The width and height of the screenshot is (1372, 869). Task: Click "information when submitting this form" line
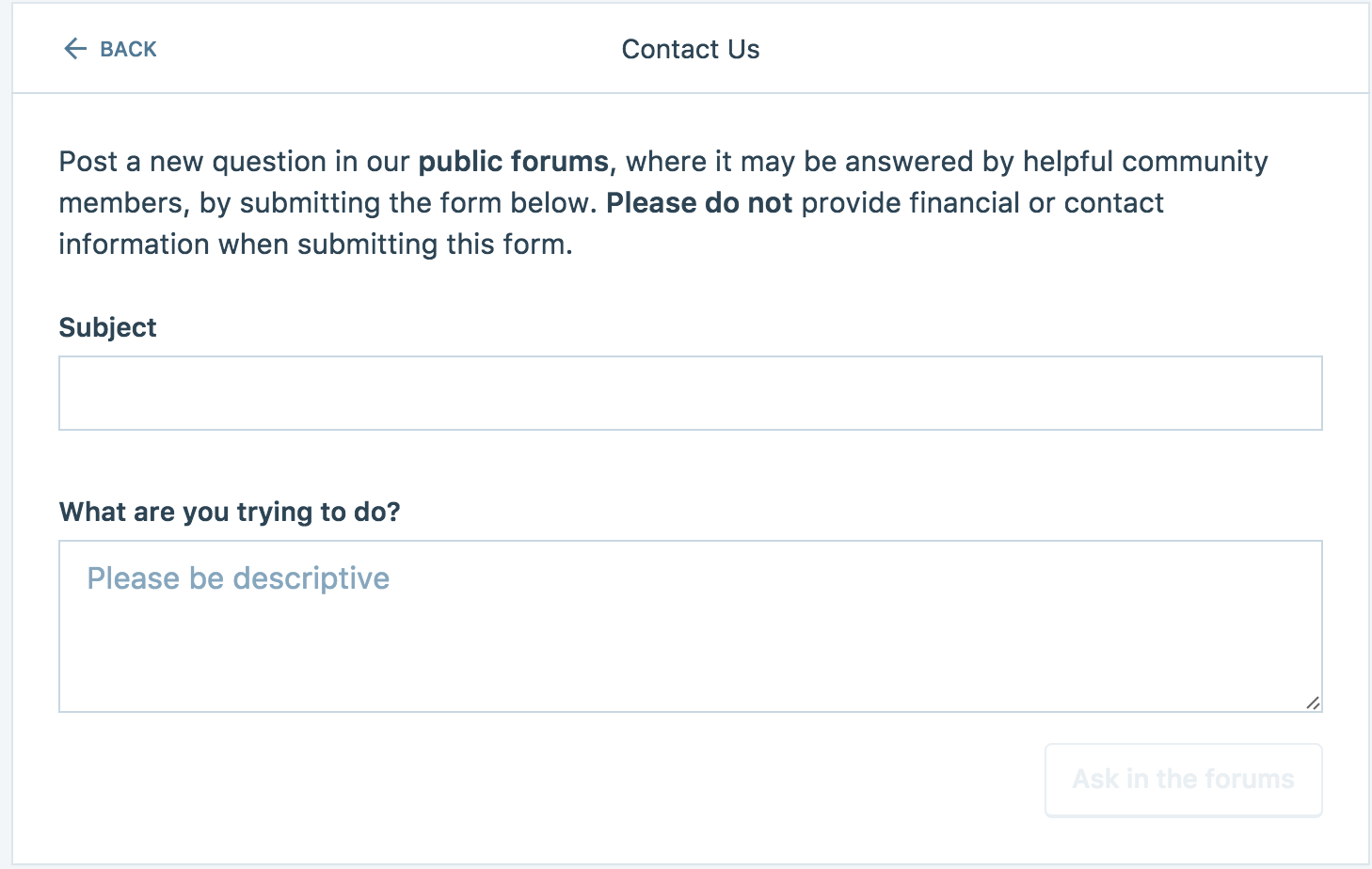pyautogui.click(x=315, y=245)
